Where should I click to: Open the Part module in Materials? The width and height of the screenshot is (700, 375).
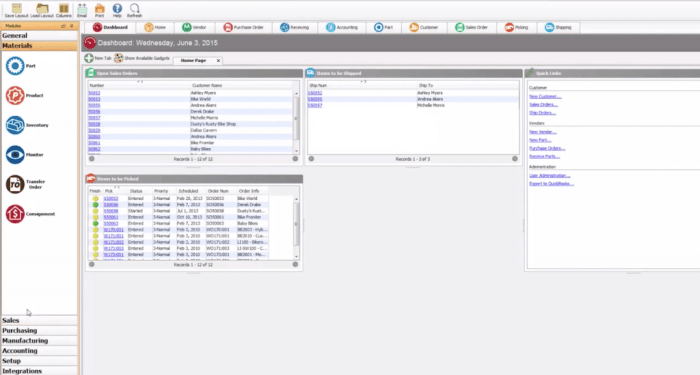pos(15,66)
